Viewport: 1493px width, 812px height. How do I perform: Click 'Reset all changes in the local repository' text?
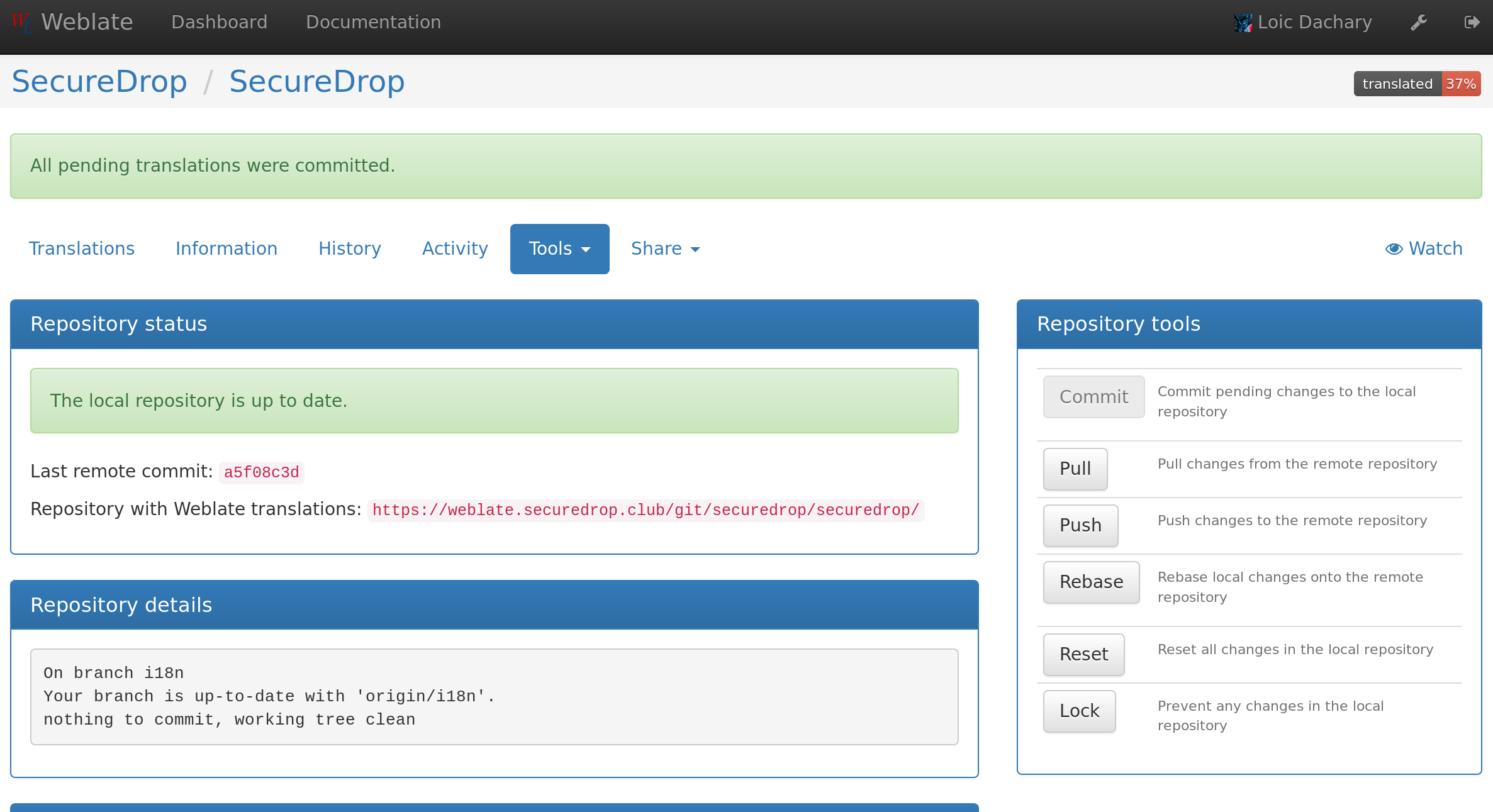pyautogui.click(x=1295, y=650)
